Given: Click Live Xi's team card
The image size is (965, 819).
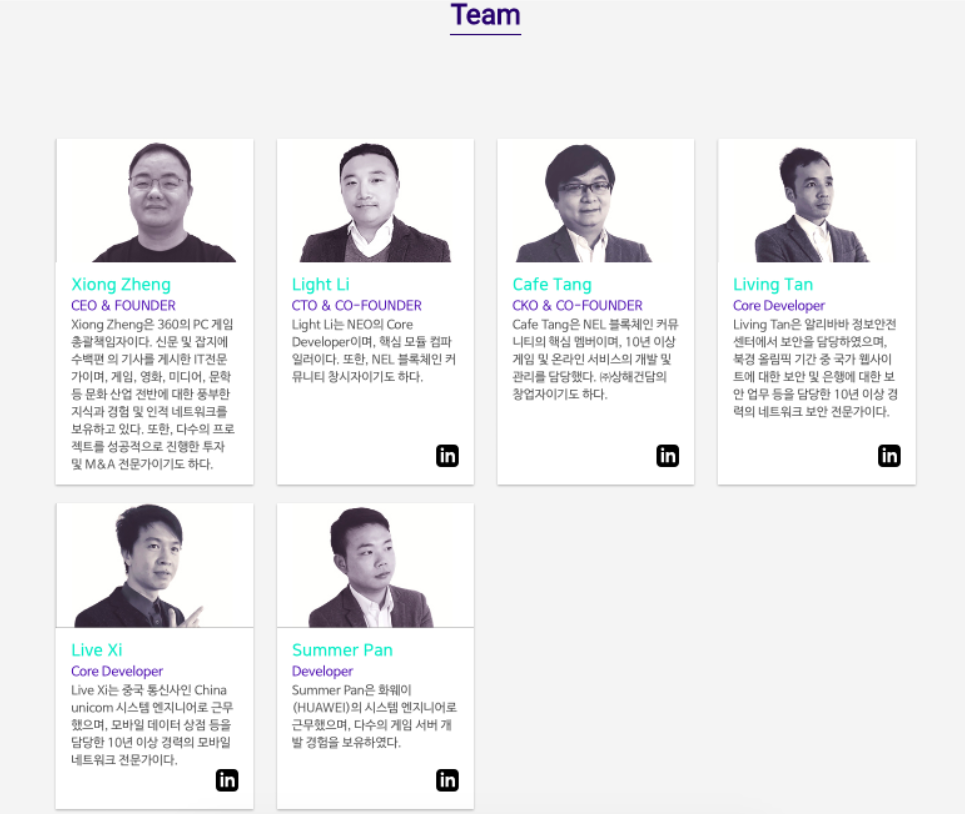Looking at the screenshot, I should (154, 655).
